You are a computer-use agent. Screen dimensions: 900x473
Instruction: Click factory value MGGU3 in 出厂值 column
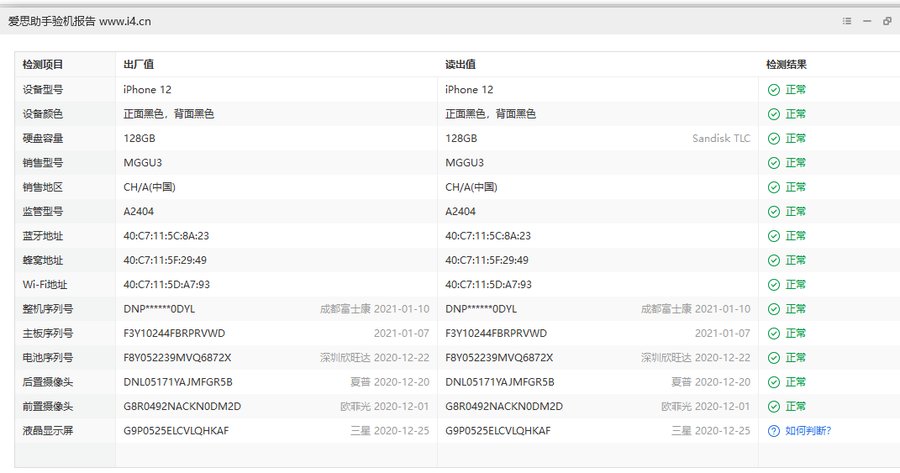coord(142,162)
